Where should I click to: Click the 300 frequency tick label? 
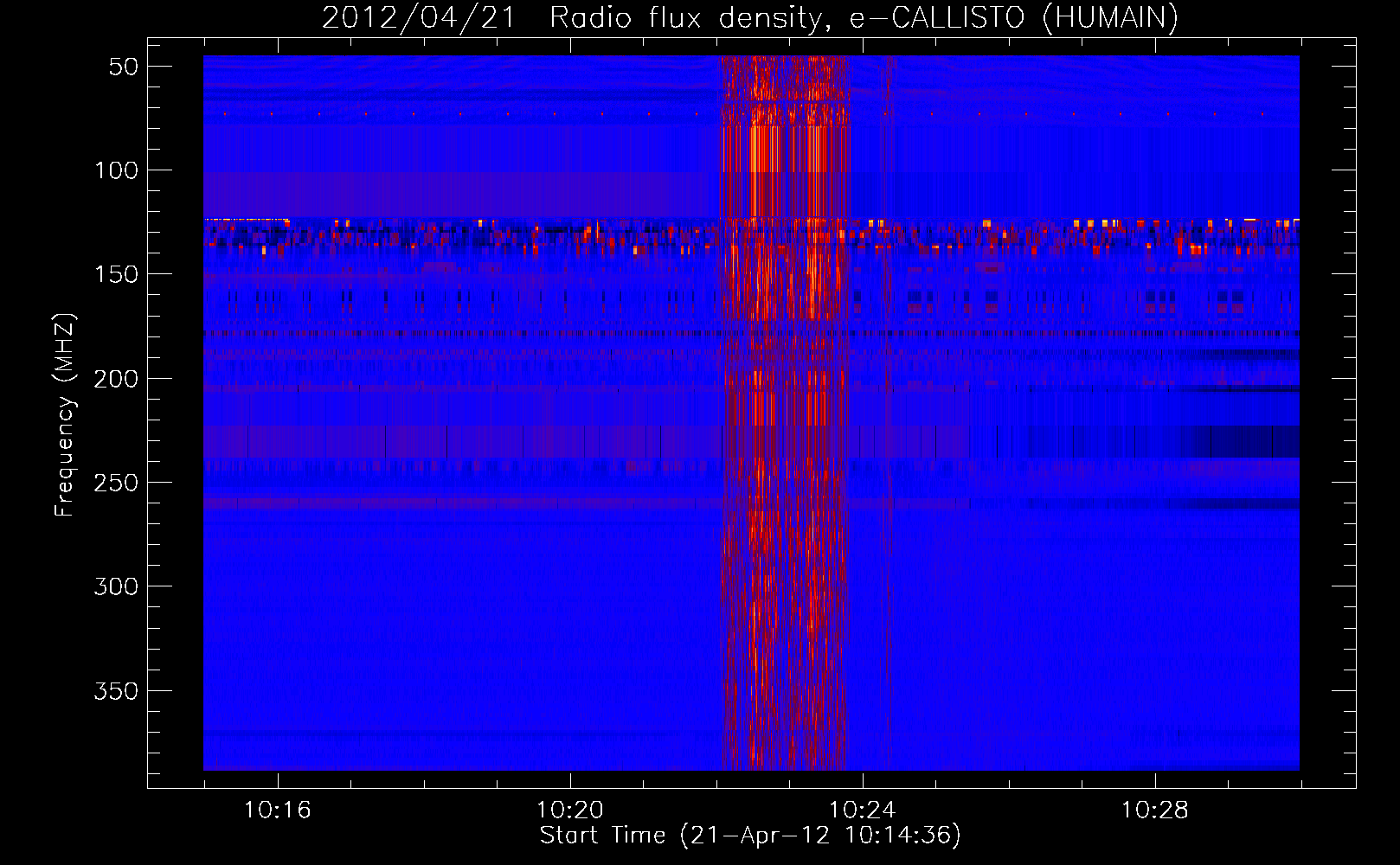(x=116, y=586)
